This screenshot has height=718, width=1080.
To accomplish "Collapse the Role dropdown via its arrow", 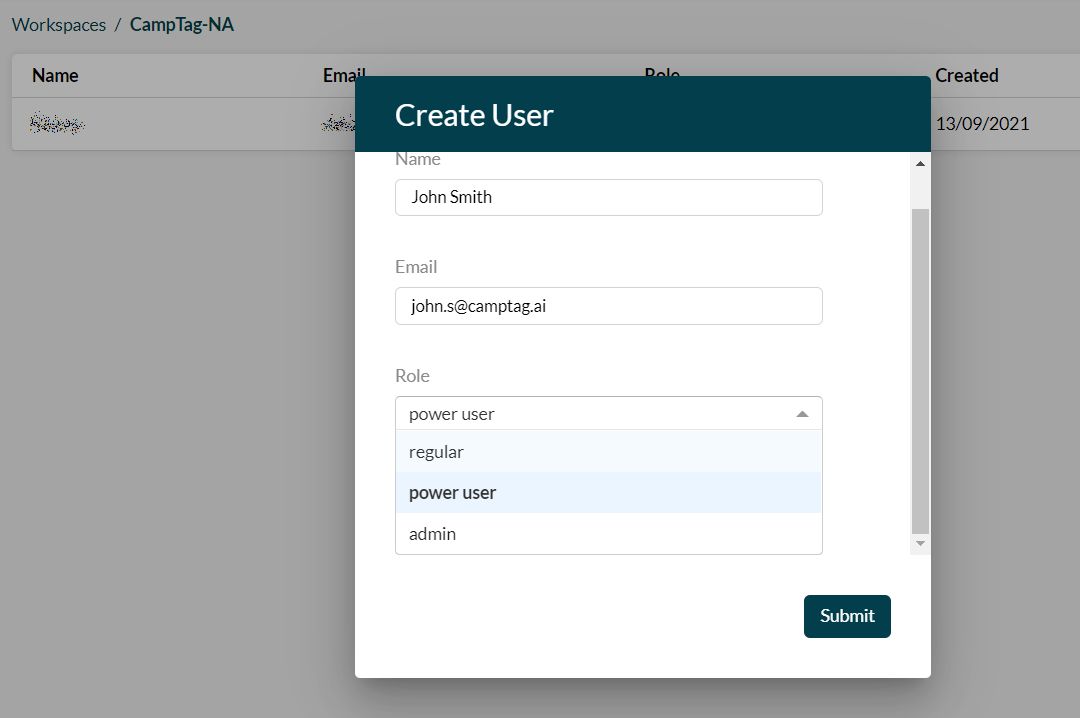I will click(801, 412).
